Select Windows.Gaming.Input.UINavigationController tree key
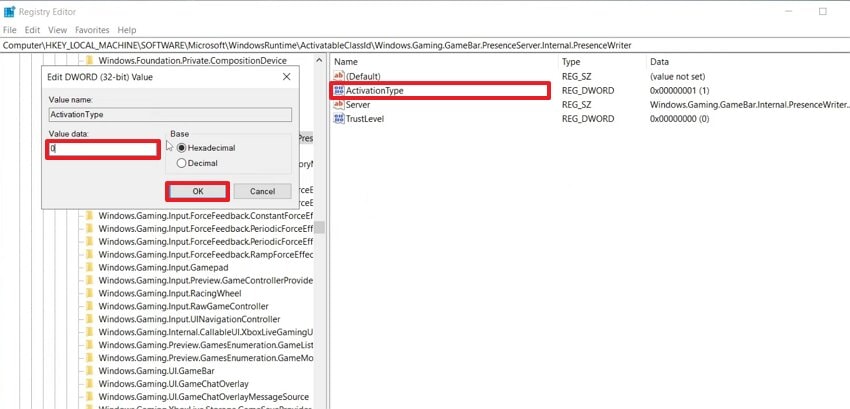This screenshot has width=850, height=409. pyautogui.click(x=189, y=319)
